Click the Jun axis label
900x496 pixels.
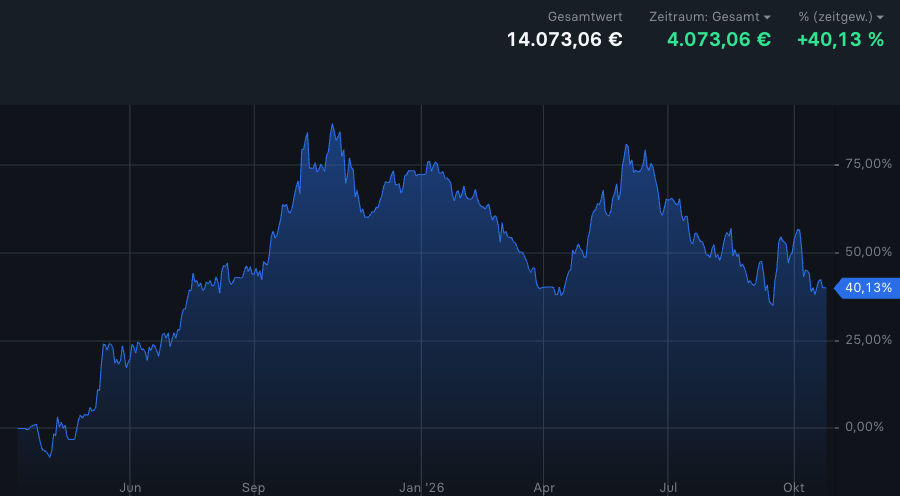click(x=130, y=488)
